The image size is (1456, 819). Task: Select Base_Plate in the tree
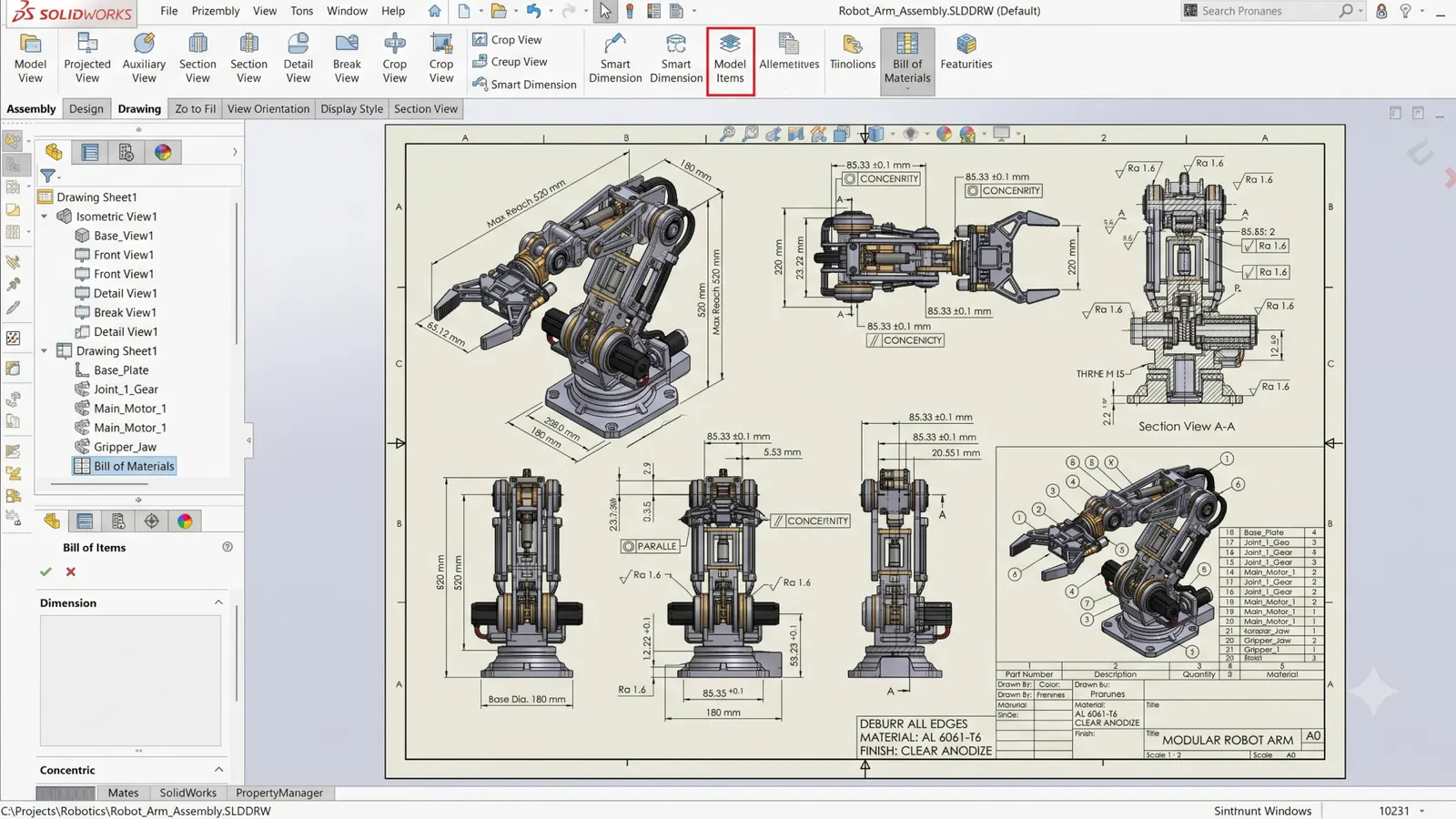pyautogui.click(x=112, y=370)
